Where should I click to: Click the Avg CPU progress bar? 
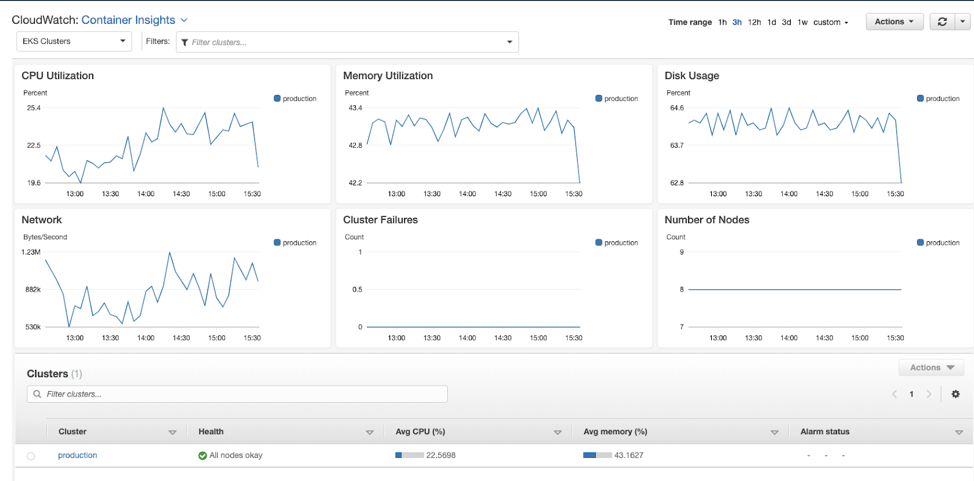(x=409, y=455)
